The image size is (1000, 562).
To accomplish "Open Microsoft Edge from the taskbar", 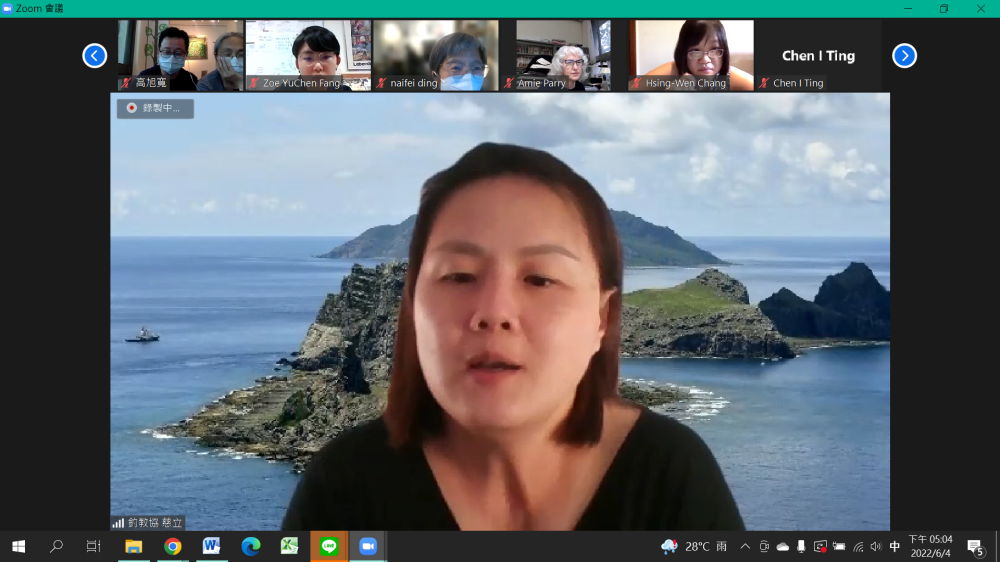I will coord(250,546).
